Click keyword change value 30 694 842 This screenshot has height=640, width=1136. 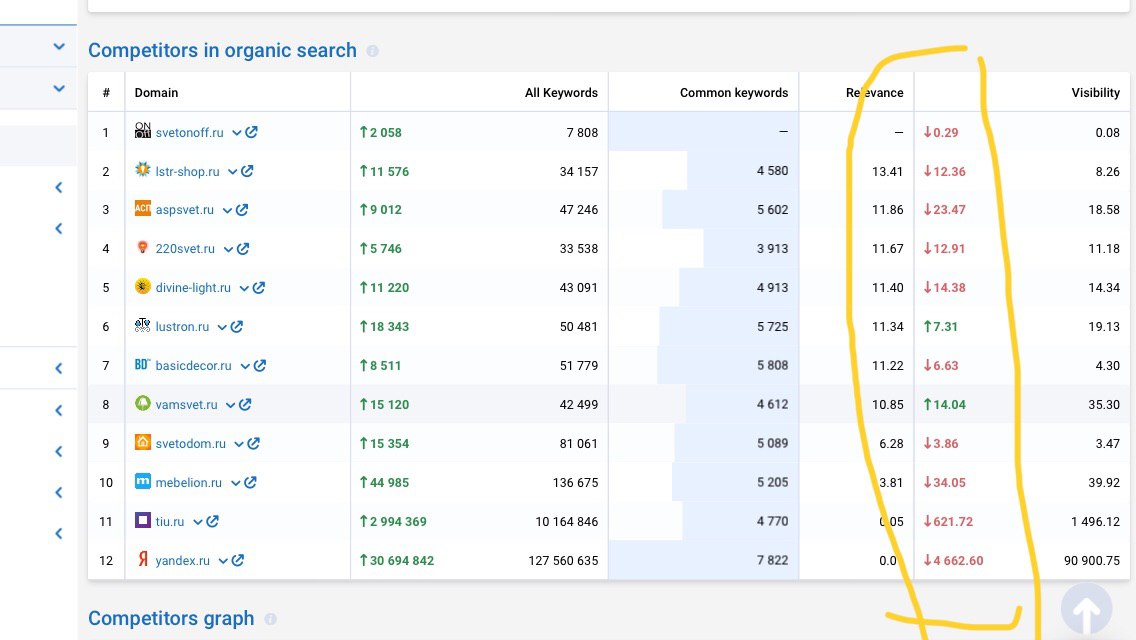pyautogui.click(x=396, y=561)
